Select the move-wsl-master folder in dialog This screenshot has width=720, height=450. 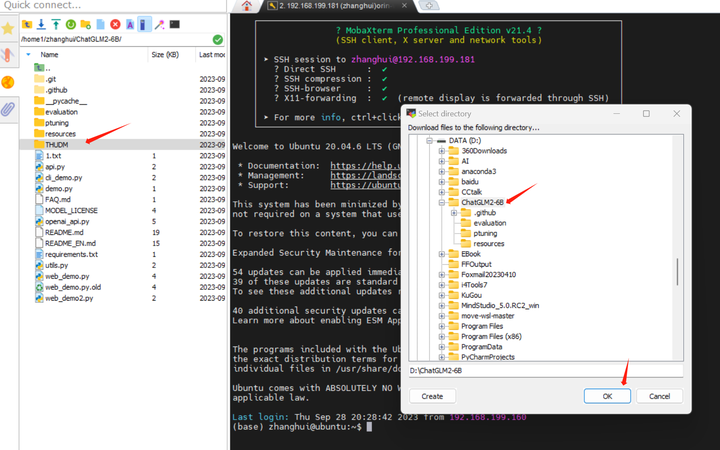[x=488, y=315]
